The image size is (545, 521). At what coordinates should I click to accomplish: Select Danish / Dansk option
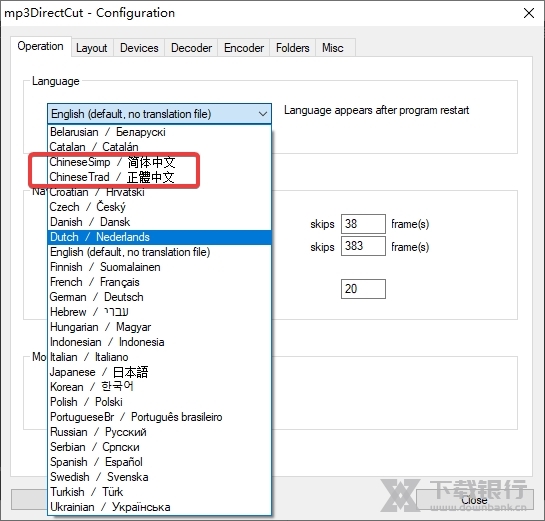[x=159, y=222]
